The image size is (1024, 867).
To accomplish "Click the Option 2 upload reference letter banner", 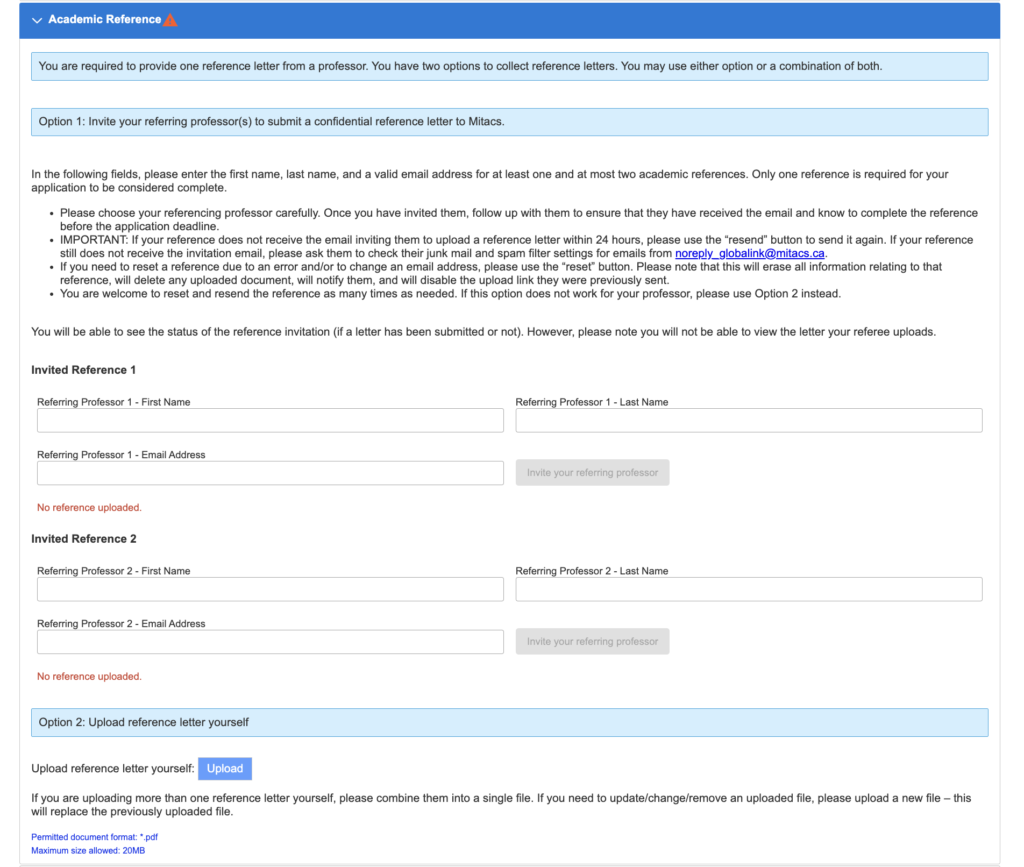I will click(x=509, y=723).
